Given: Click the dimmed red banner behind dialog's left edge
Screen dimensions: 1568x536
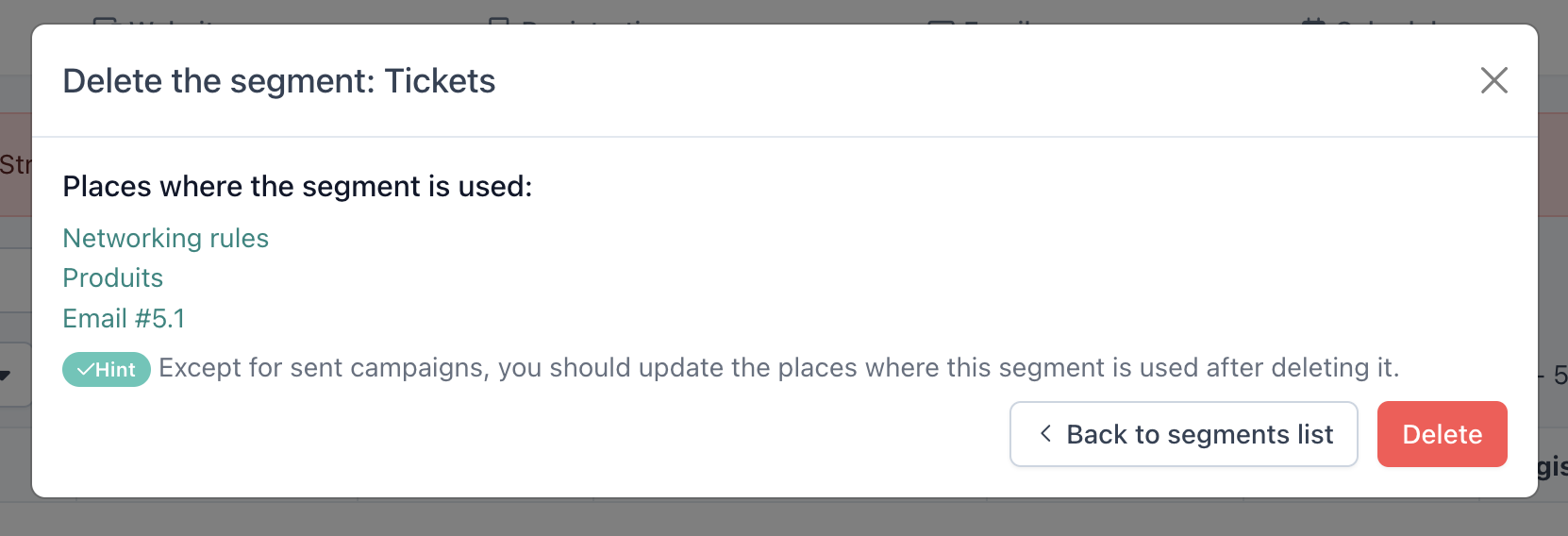Looking at the screenshot, I should point(15,165).
